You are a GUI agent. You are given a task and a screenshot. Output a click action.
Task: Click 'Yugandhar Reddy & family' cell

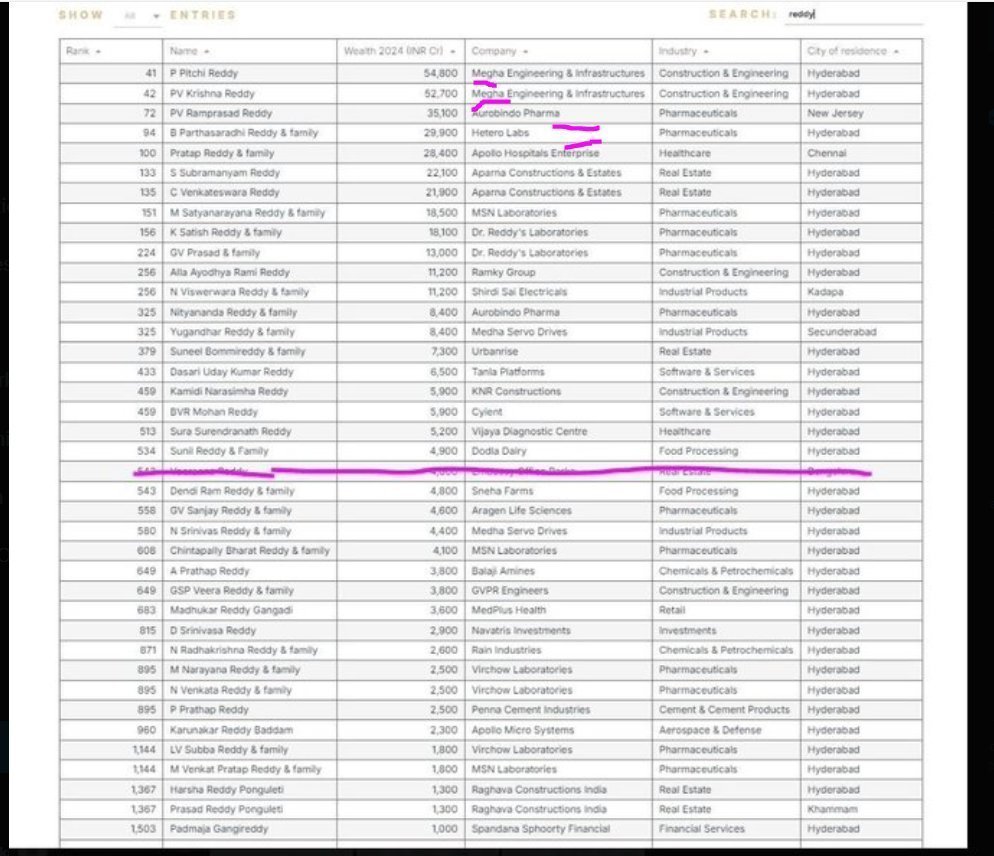pyautogui.click(x=249, y=332)
